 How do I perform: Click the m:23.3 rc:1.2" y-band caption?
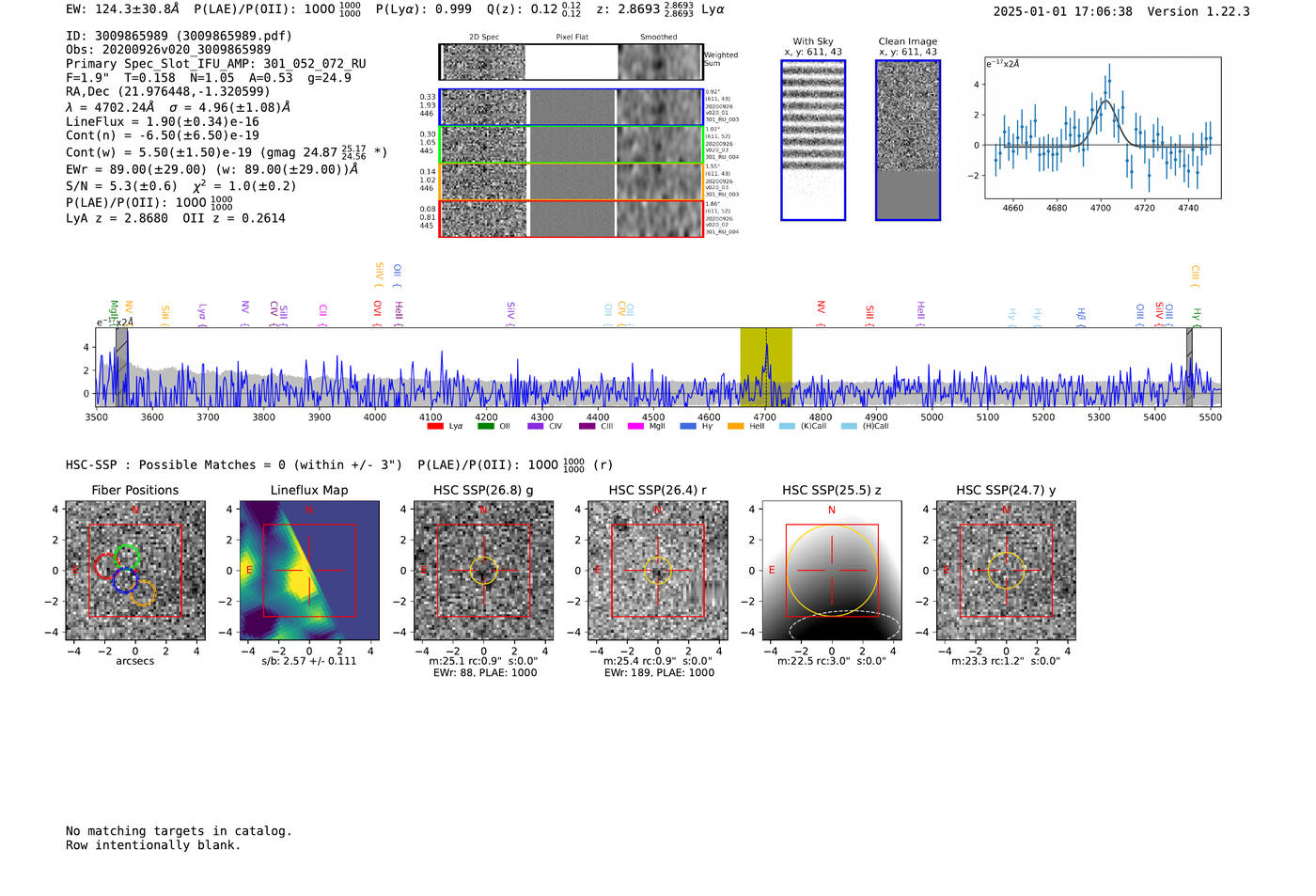pos(1006,661)
